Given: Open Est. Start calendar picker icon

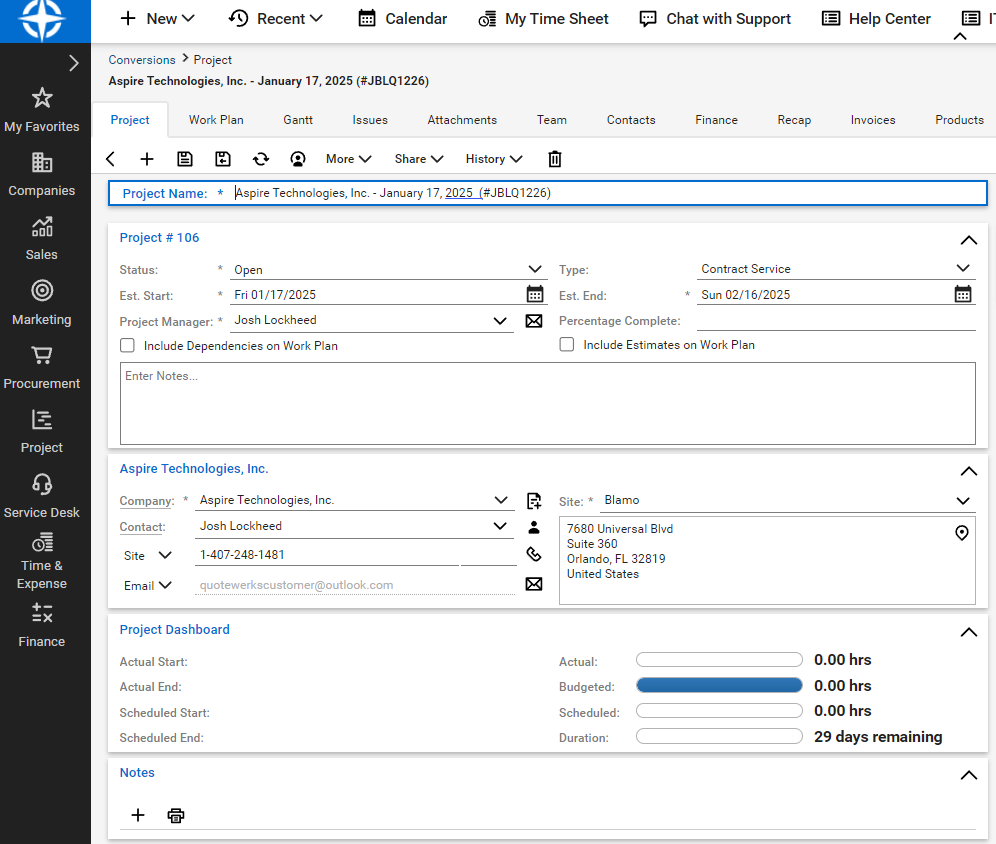Looking at the screenshot, I should click(535, 294).
